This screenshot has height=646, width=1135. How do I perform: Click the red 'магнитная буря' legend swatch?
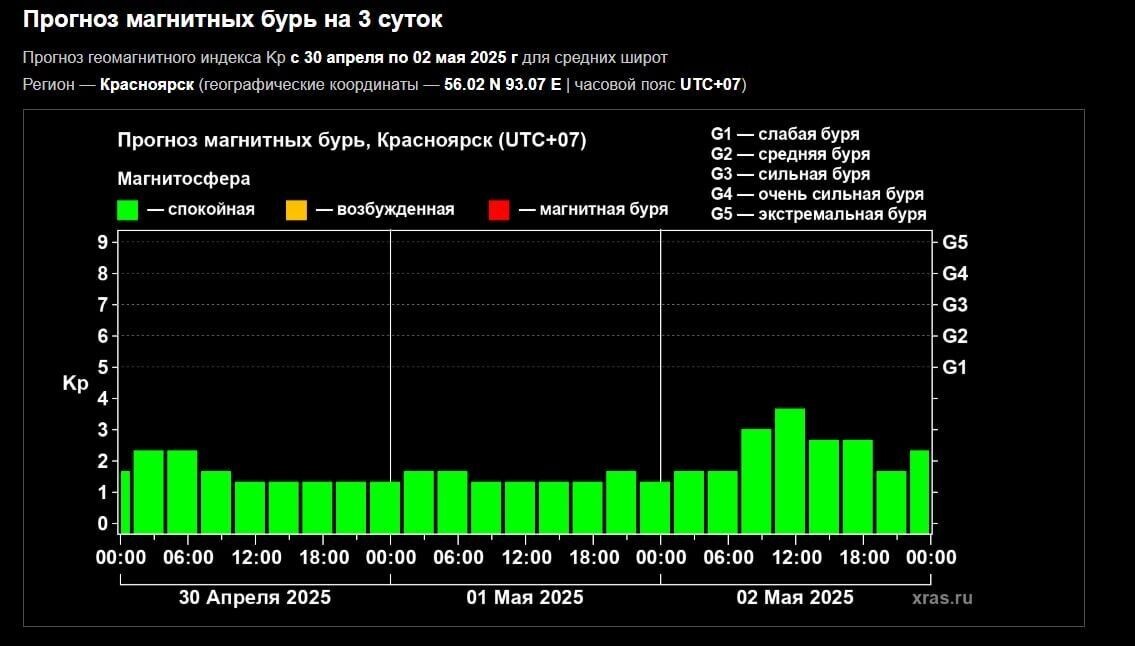pyautogui.click(x=499, y=210)
